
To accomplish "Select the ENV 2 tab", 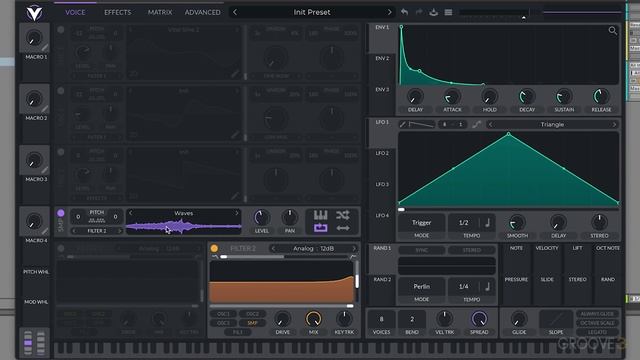I will pyautogui.click(x=382, y=58).
